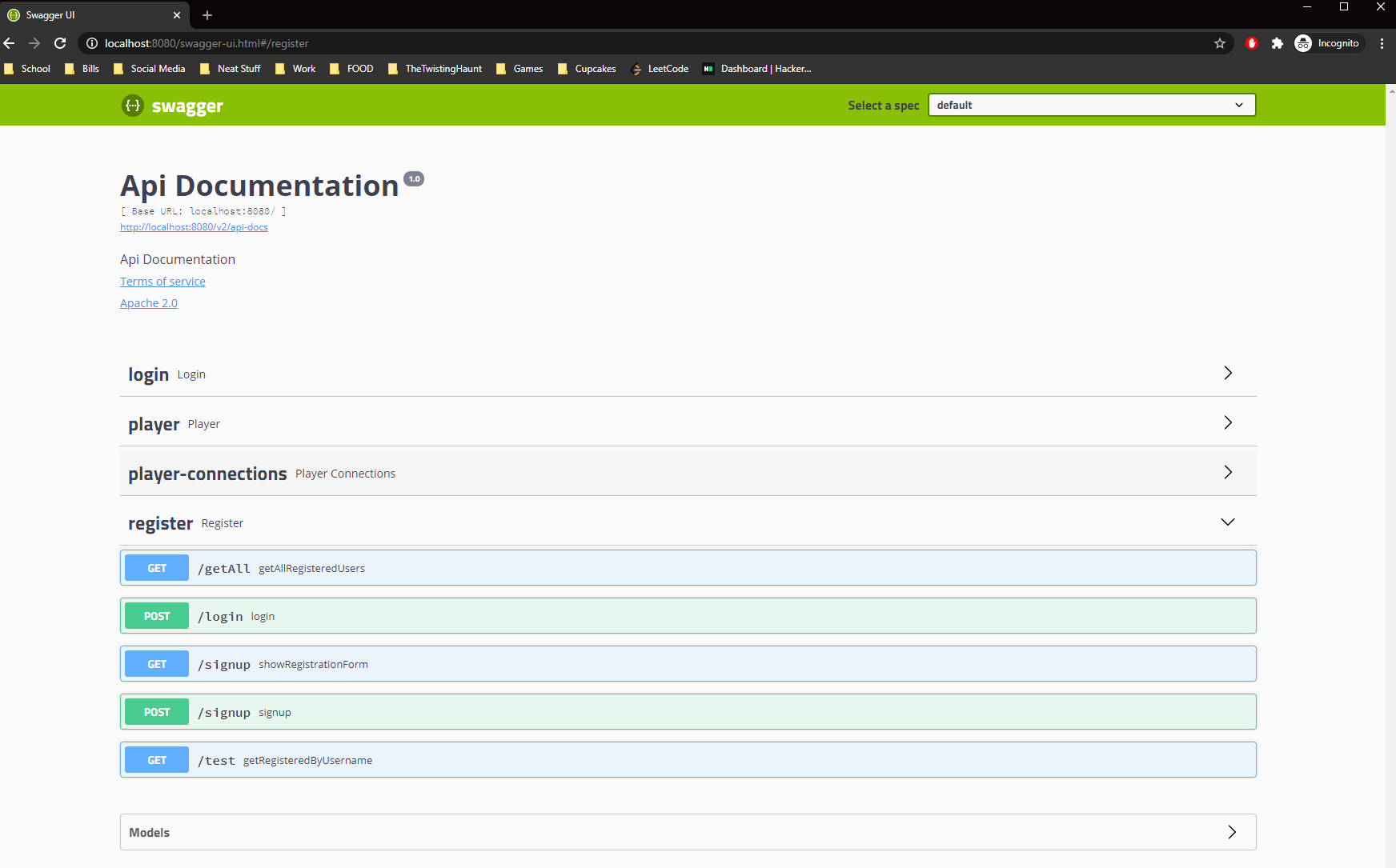
Task: Open the LeetCode bookmark
Action: [660, 69]
